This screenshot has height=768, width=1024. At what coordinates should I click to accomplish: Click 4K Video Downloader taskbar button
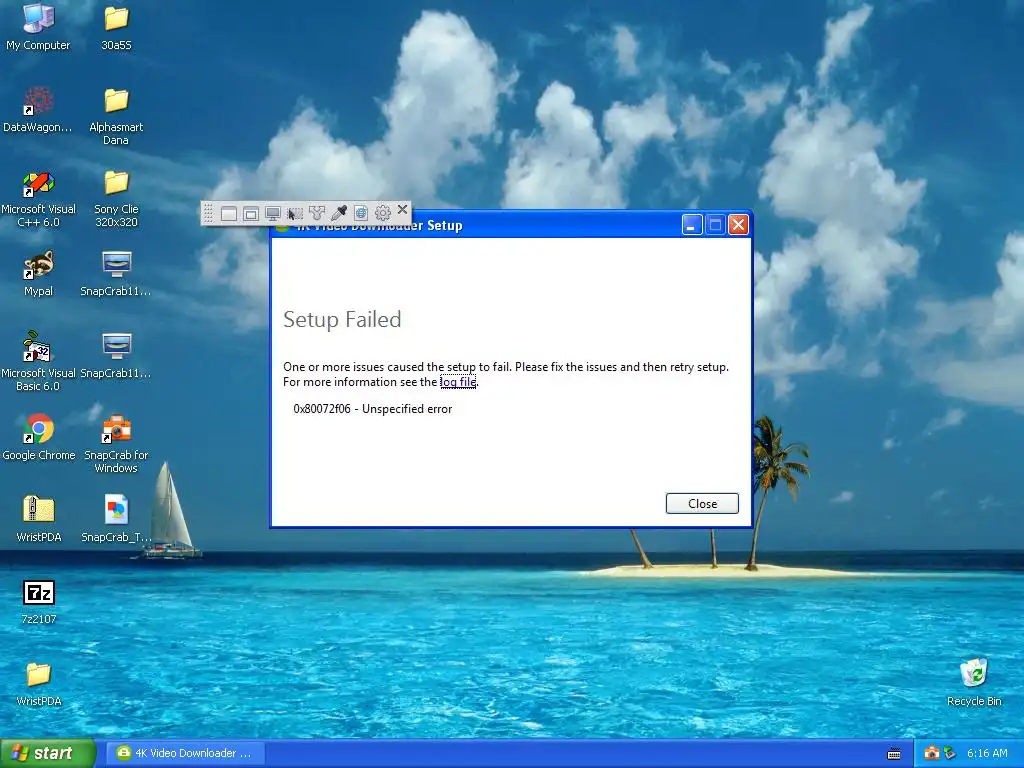point(185,753)
